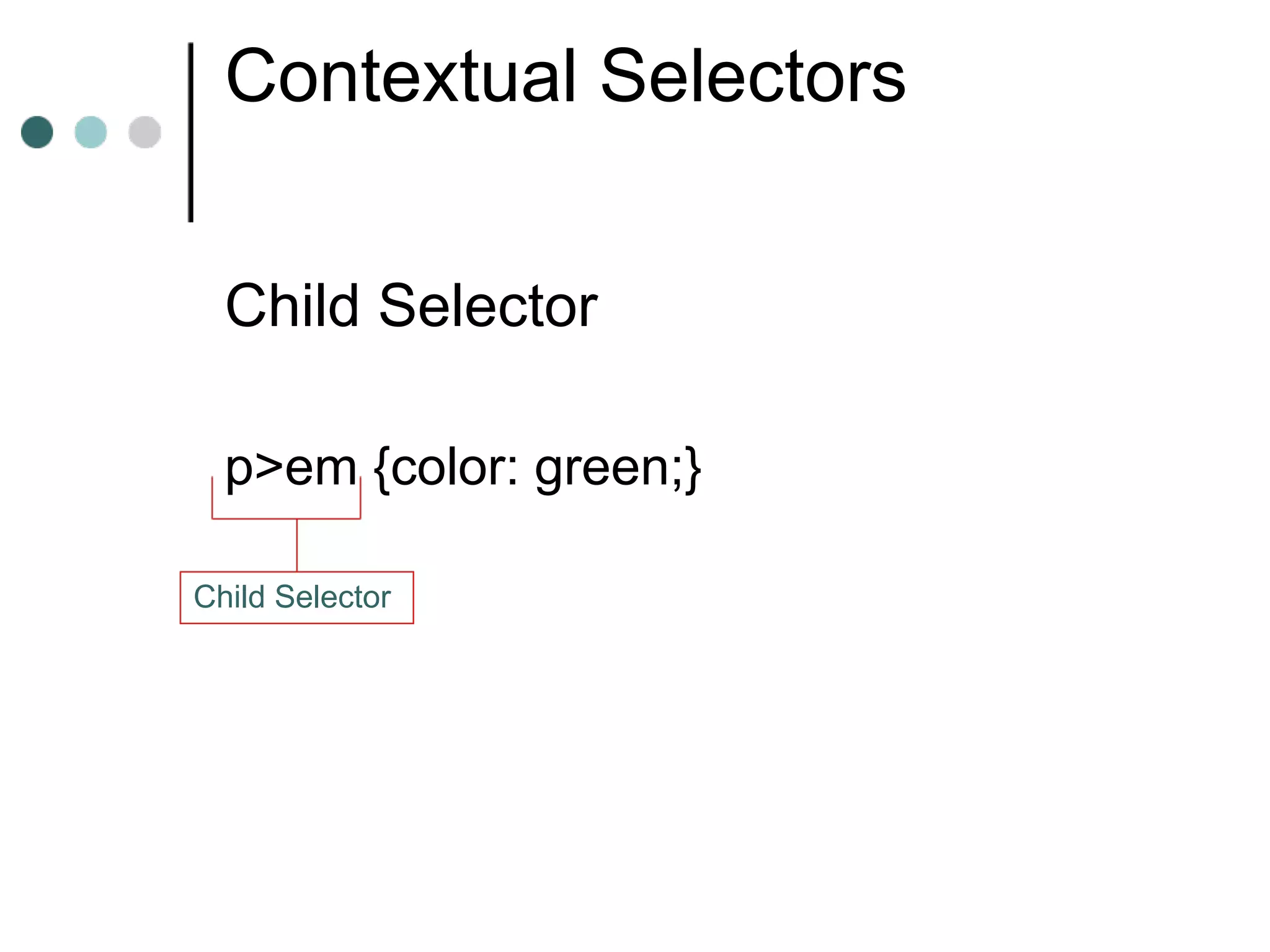
Task: Click the vertical black divider line
Action: point(191,132)
